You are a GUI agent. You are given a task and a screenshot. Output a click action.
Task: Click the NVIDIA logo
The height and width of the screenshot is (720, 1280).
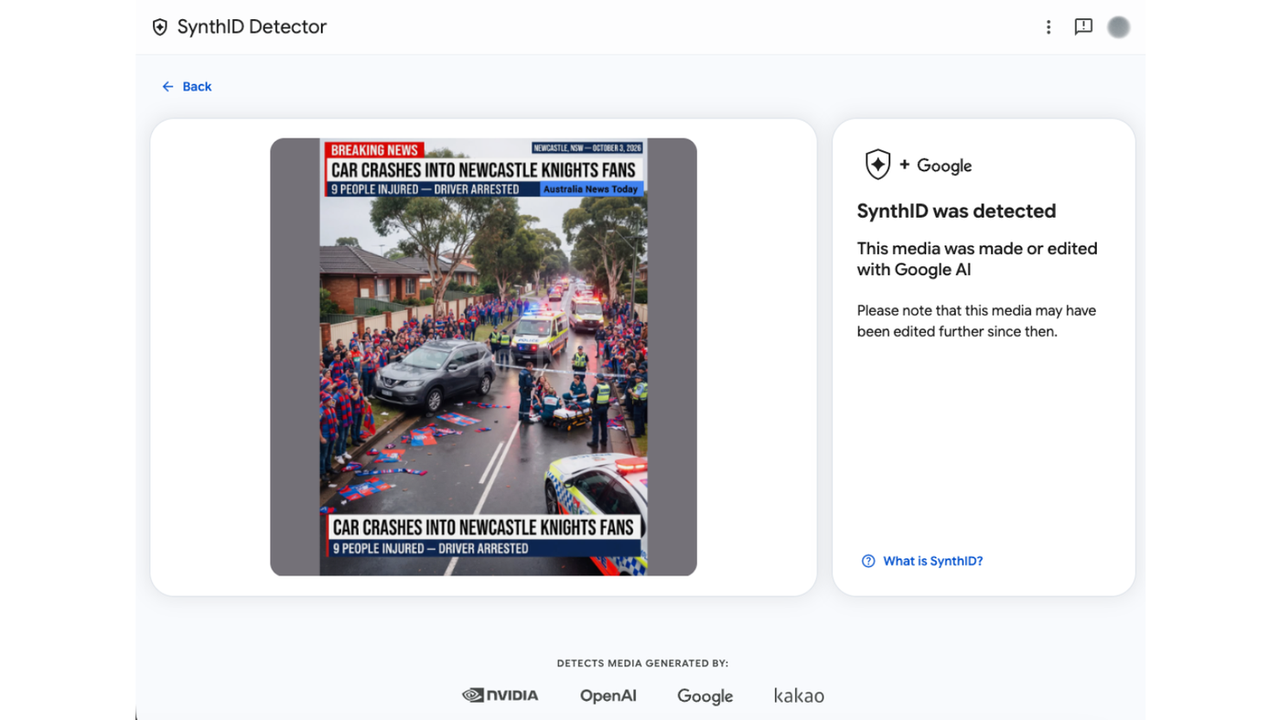point(500,695)
